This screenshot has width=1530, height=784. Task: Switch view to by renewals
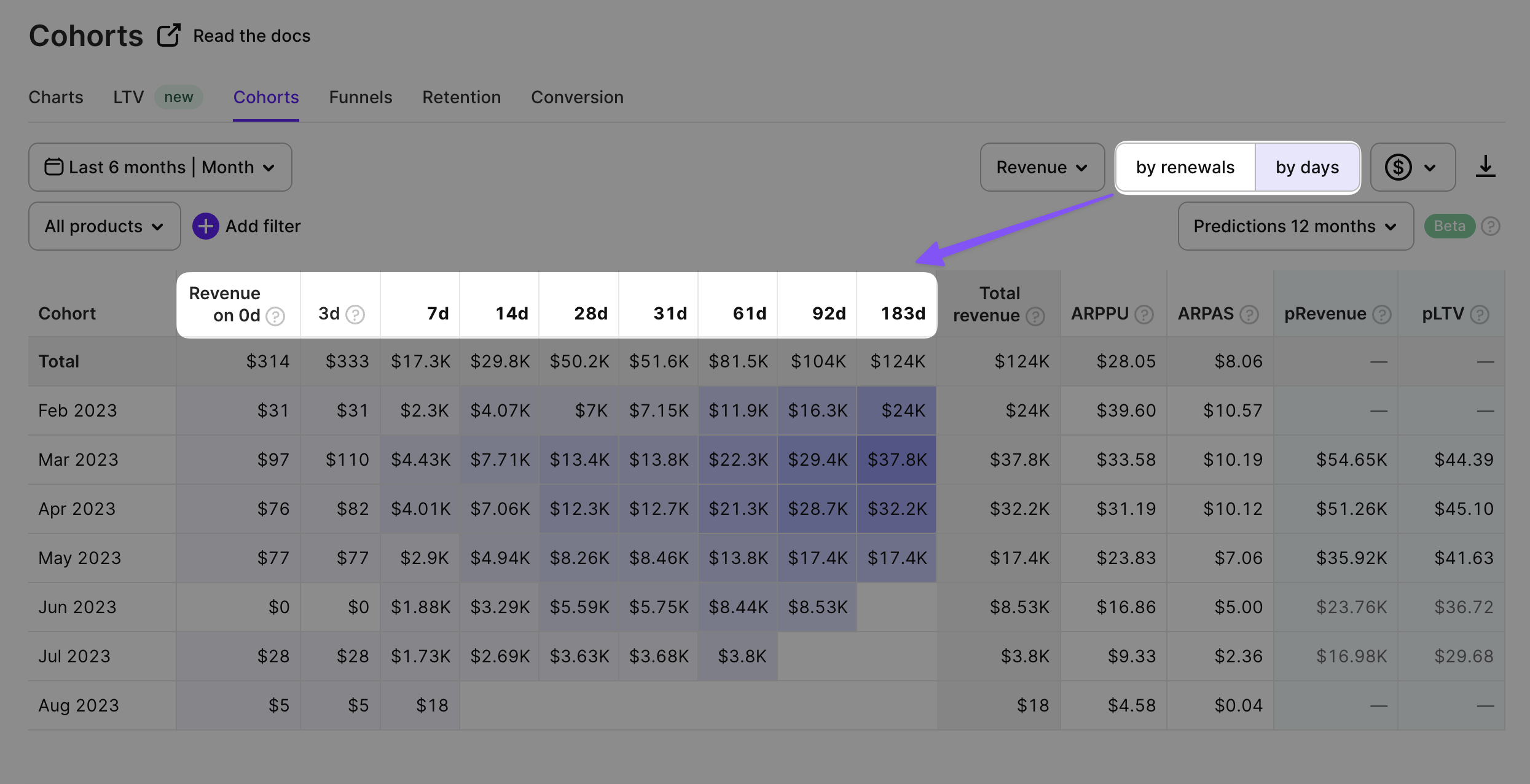1185,167
